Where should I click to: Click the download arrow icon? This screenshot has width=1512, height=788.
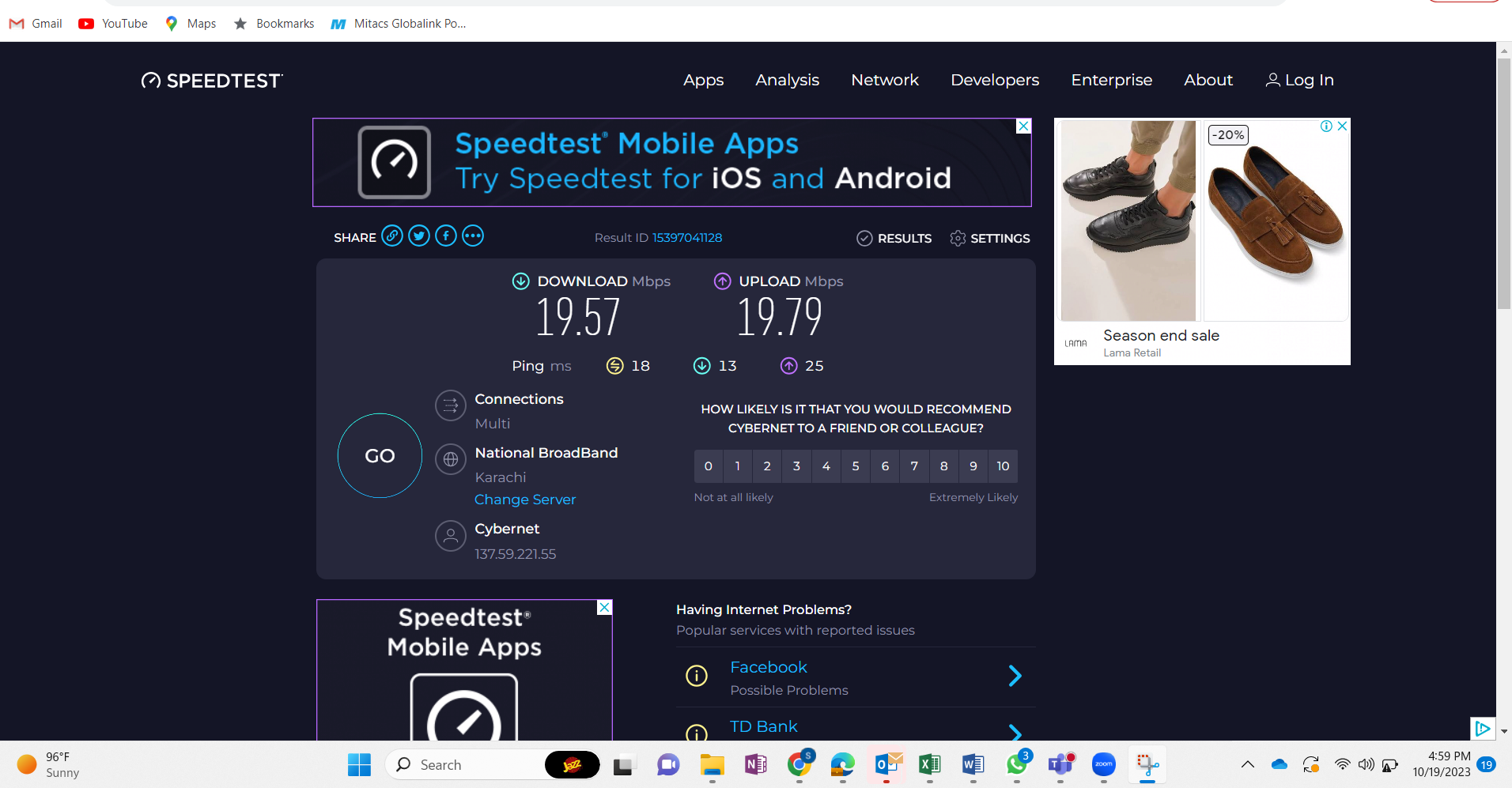[520, 281]
